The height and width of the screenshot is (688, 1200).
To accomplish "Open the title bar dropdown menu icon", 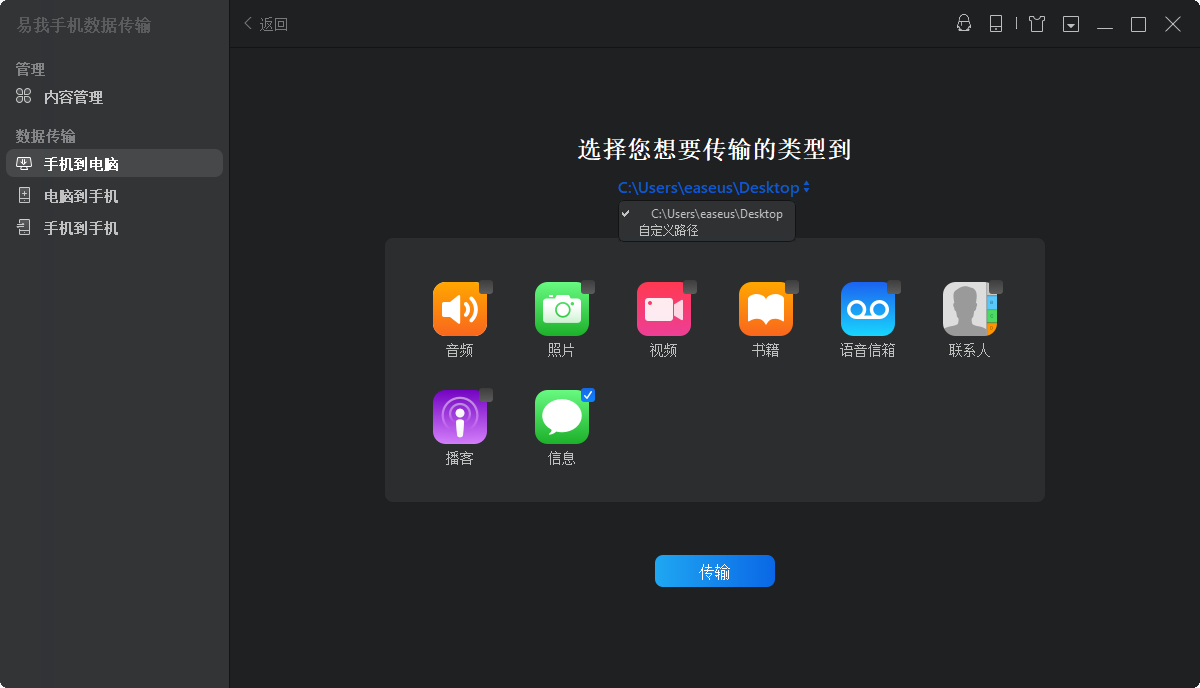I will tap(1071, 24).
